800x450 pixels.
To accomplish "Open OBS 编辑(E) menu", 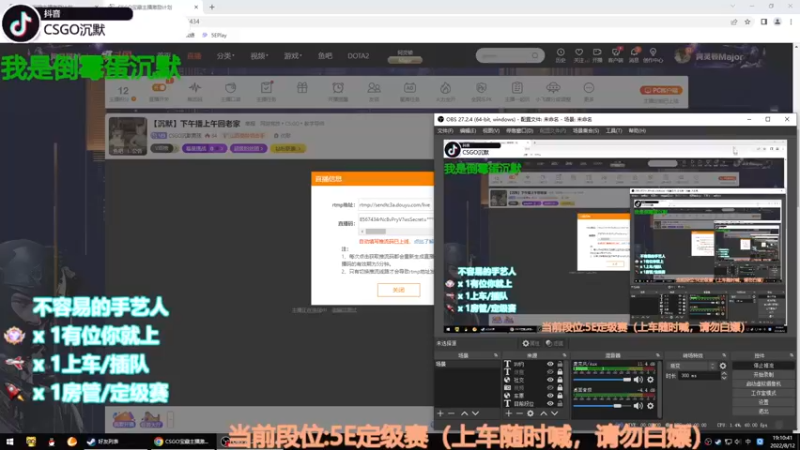I will (468, 131).
